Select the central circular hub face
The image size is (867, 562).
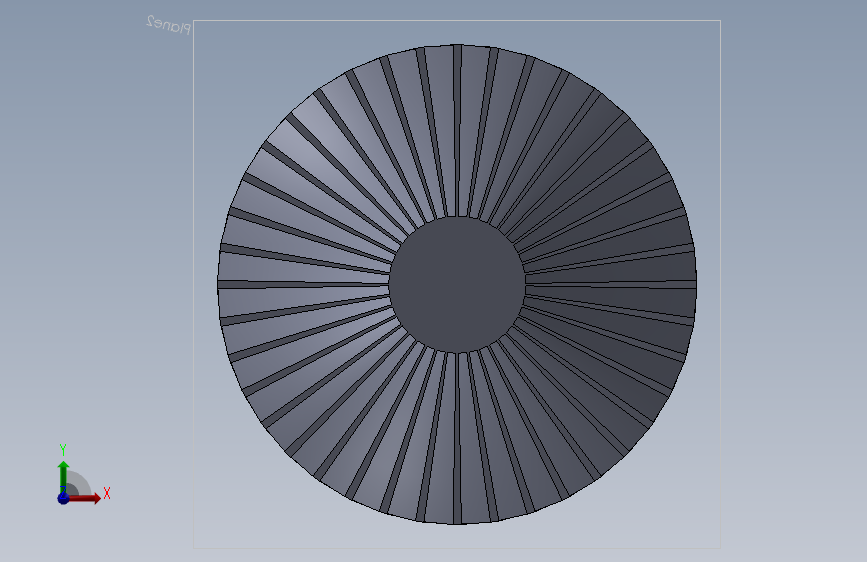click(457, 284)
